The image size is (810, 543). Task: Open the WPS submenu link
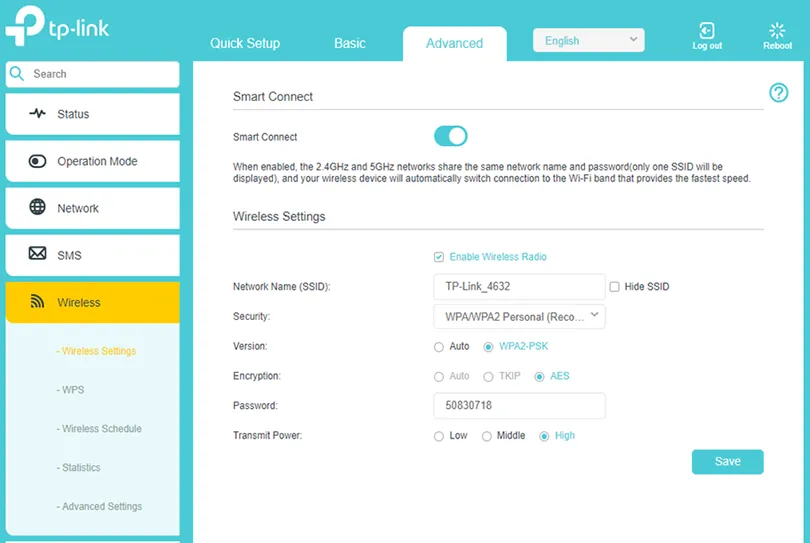point(71,390)
